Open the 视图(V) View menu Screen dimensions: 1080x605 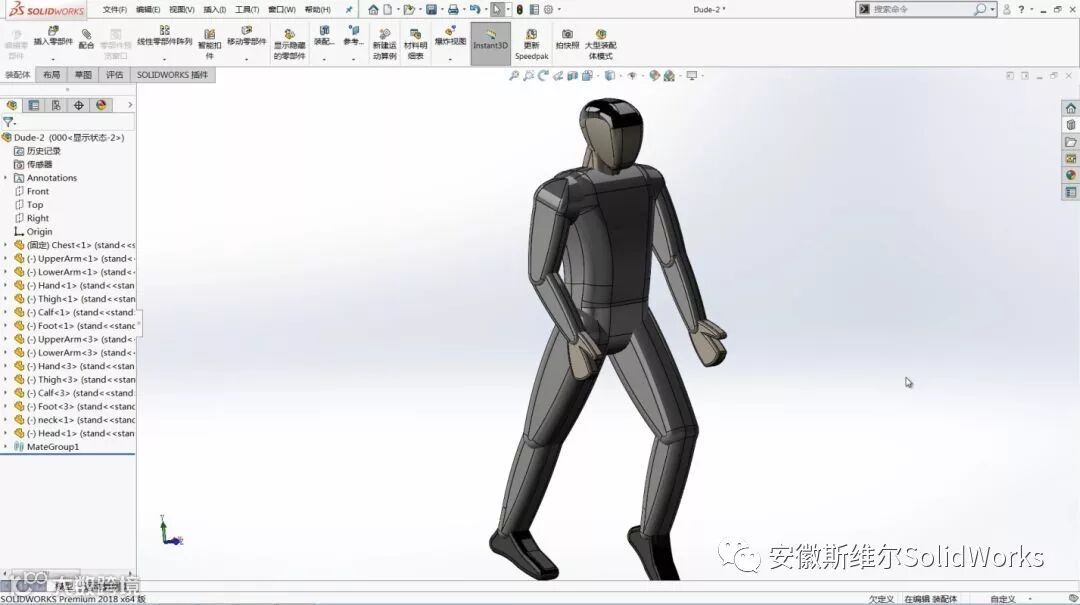(182, 10)
